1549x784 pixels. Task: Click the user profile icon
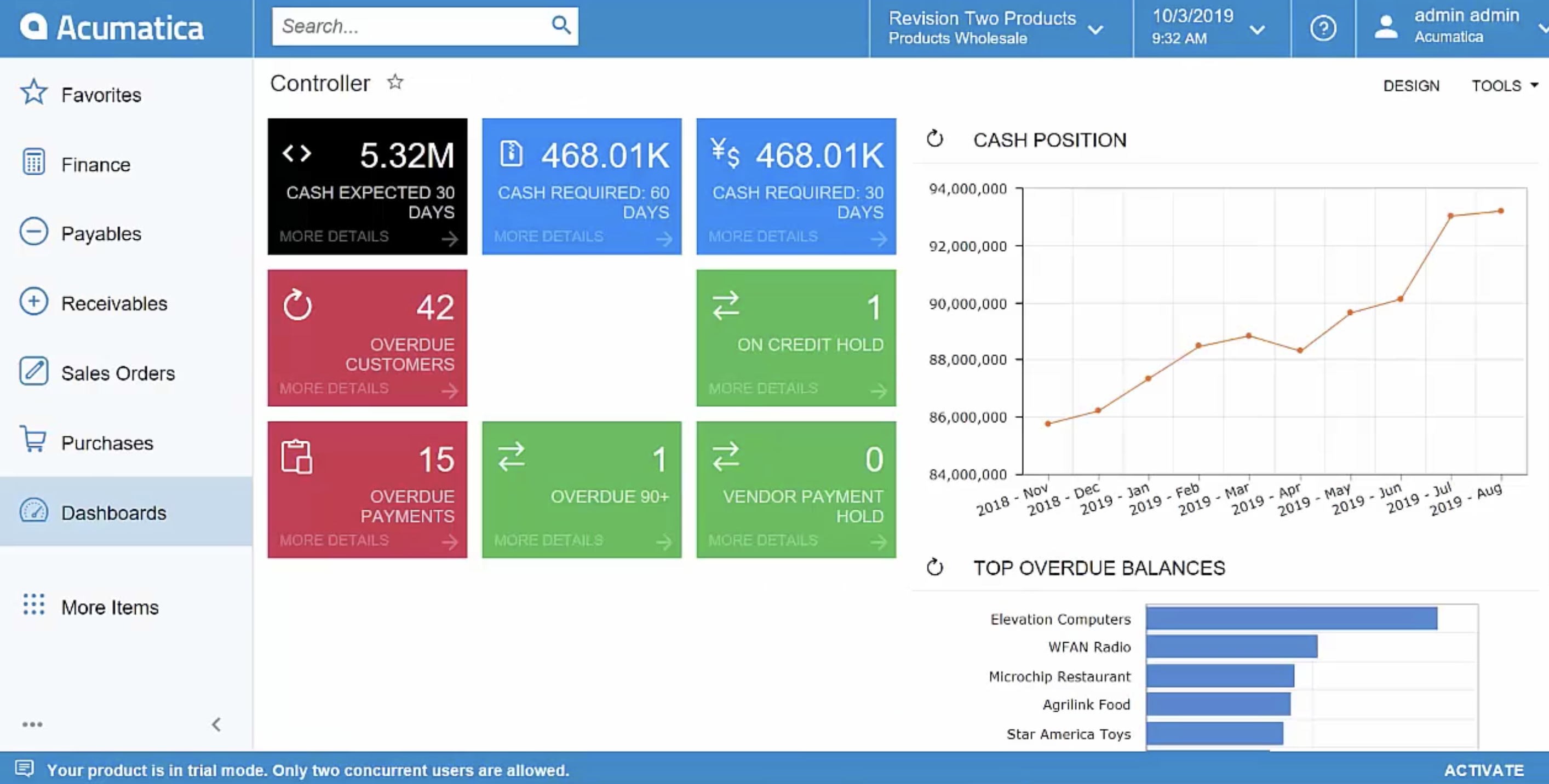pos(1386,27)
